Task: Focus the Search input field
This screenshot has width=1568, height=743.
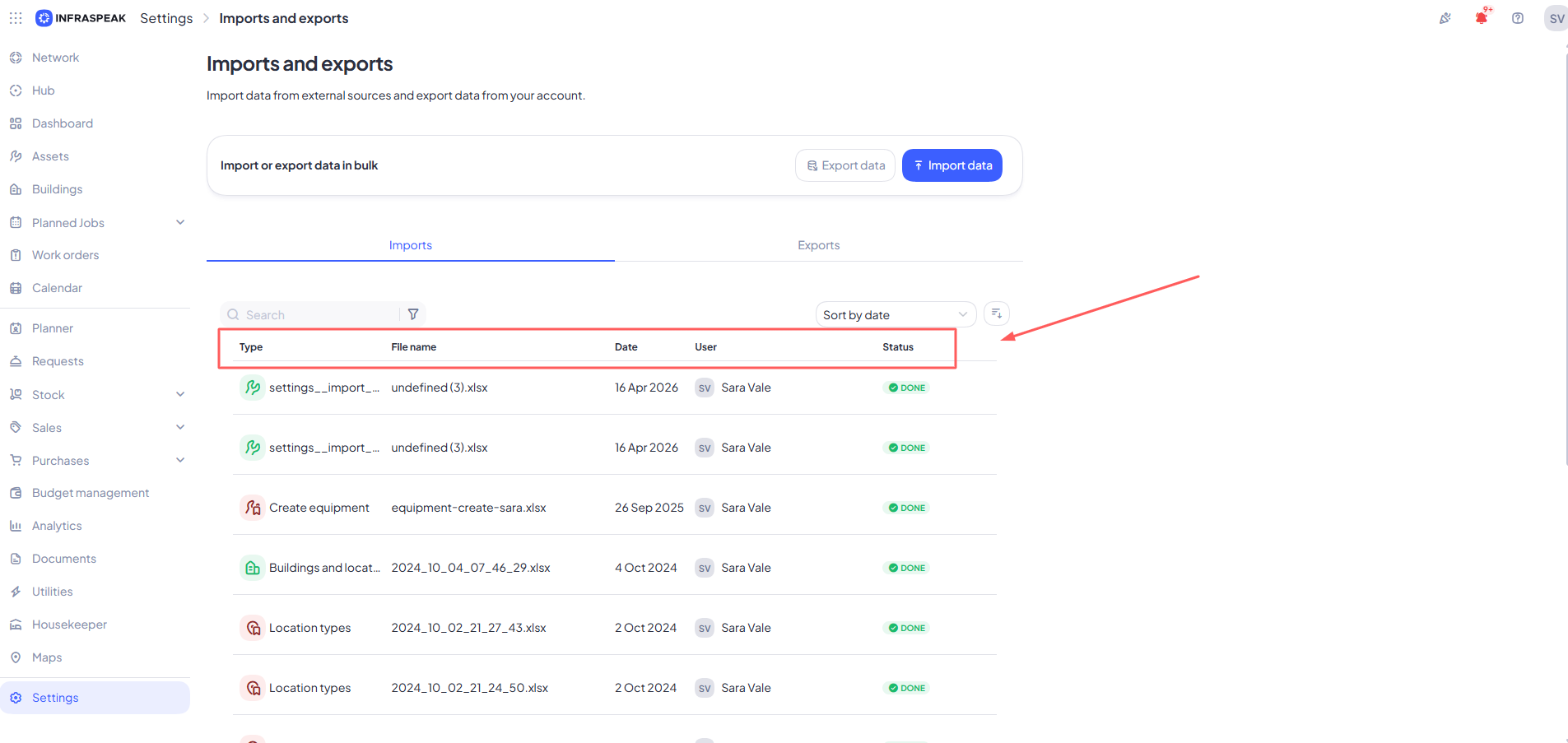Action: pos(309,314)
